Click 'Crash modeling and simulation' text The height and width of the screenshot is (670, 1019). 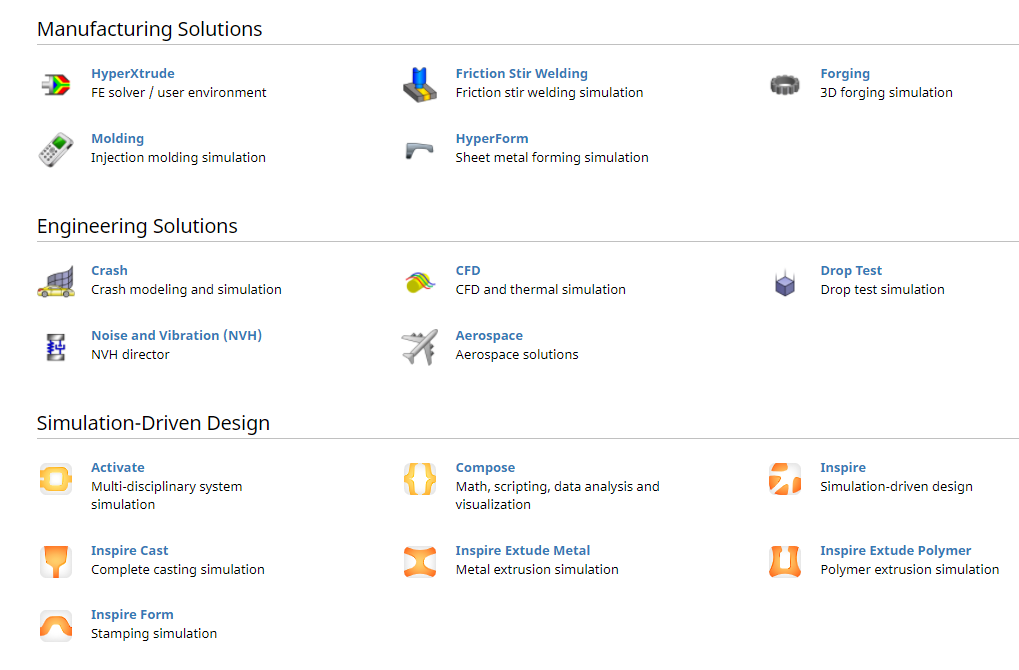click(x=186, y=289)
